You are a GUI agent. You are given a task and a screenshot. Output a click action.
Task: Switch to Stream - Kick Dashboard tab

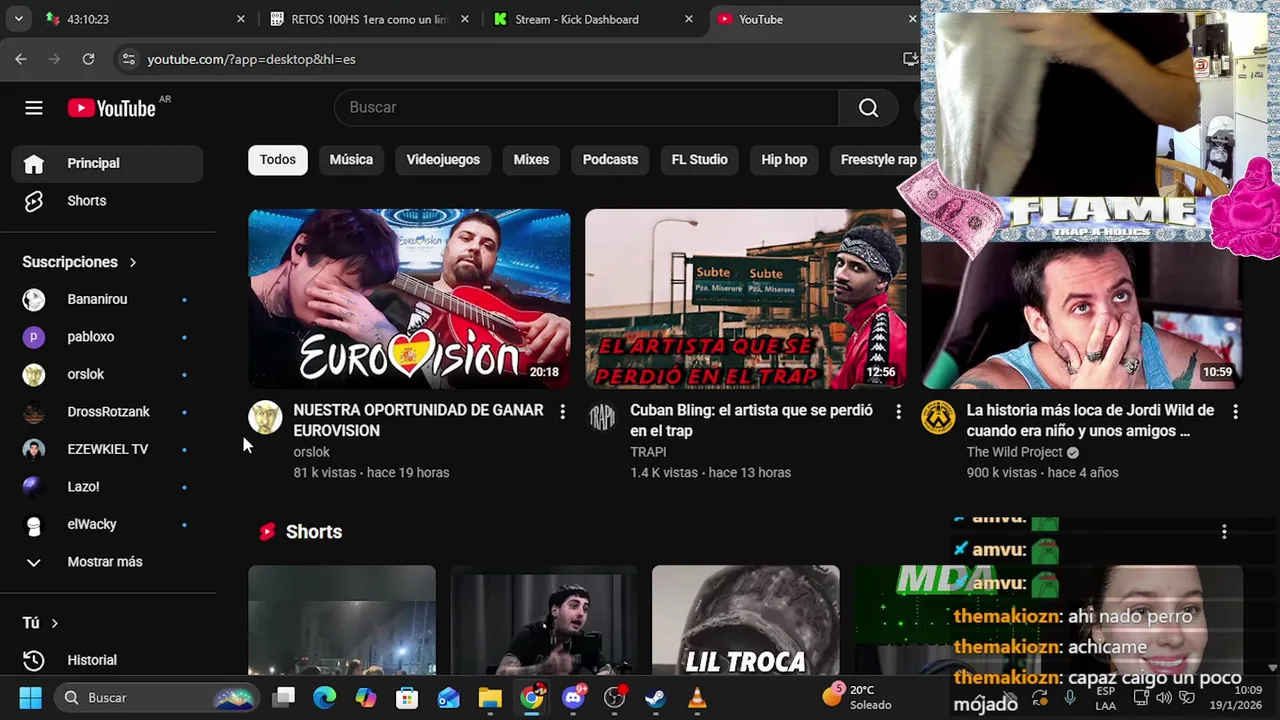tap(594, 19)
